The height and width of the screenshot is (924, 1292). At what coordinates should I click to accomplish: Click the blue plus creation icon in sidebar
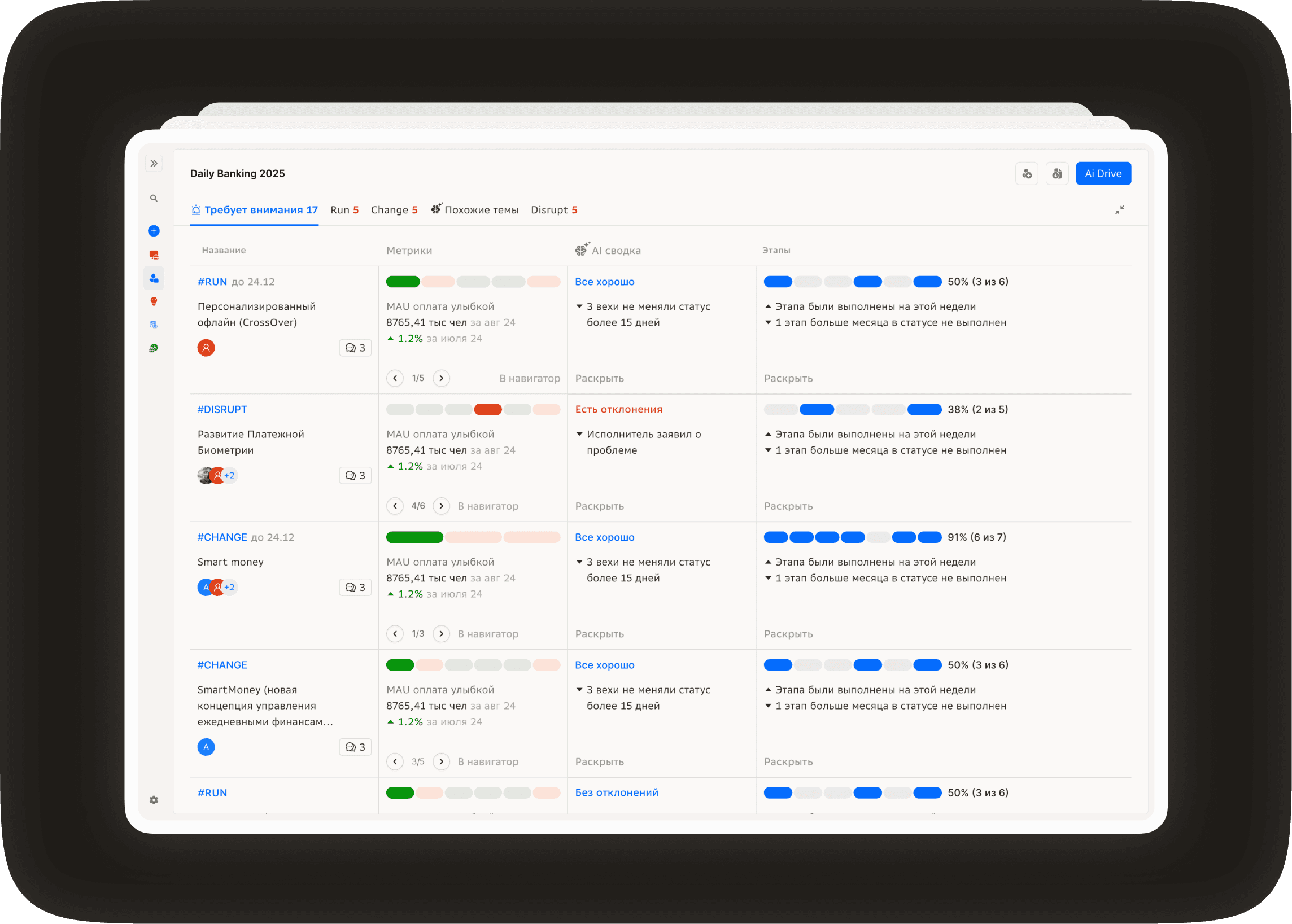pos(154,231)
